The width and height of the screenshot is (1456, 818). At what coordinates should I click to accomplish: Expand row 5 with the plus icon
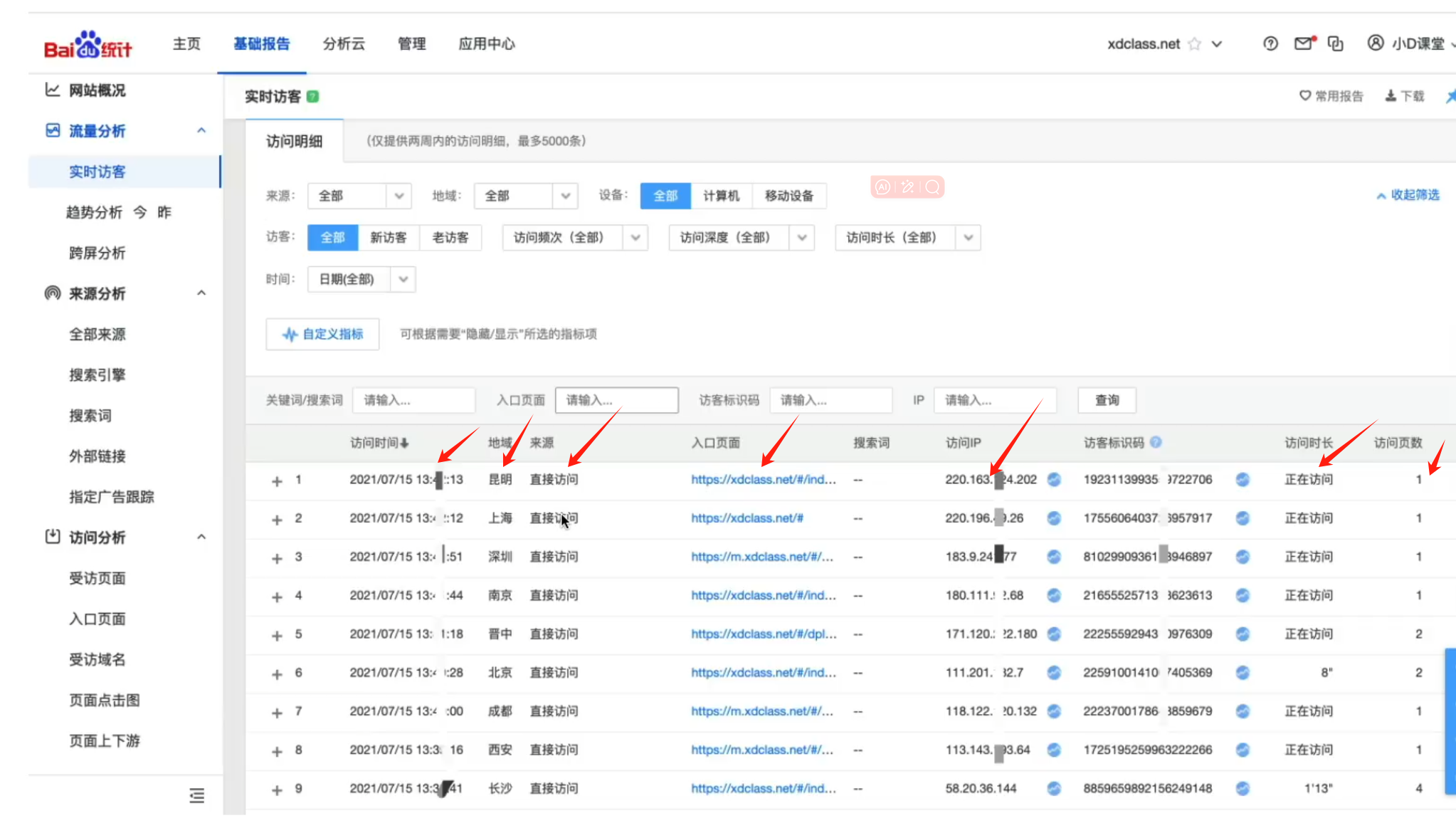click(277, 635)
